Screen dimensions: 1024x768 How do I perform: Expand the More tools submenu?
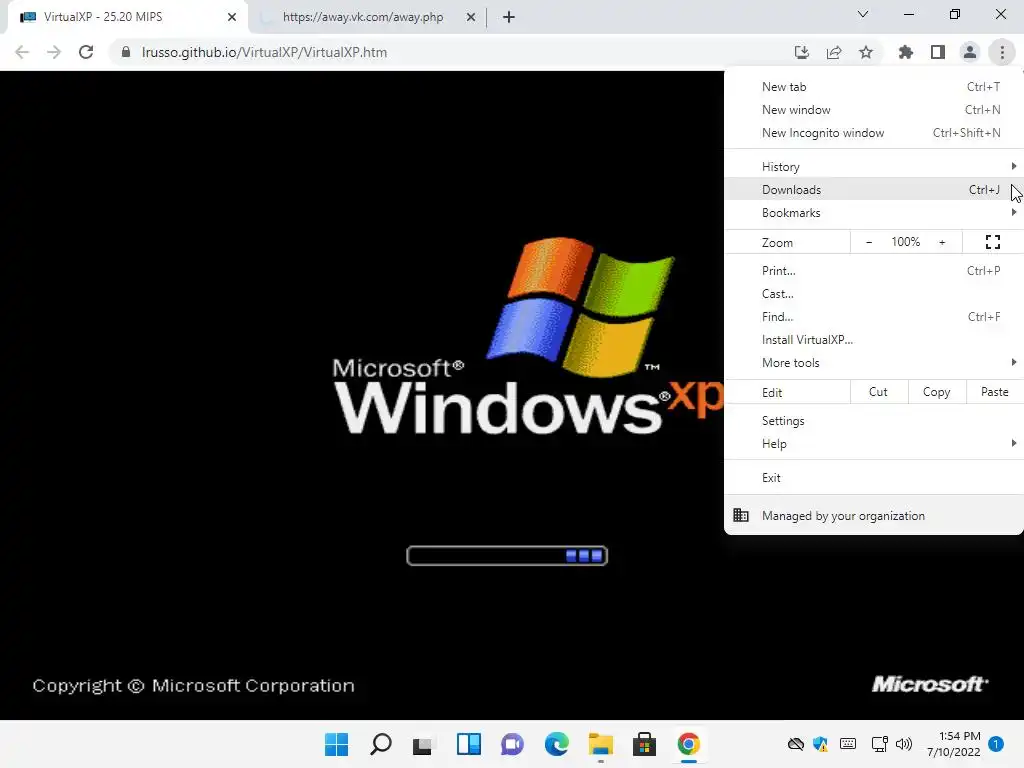pyautogui.click(x=874, y=362)
